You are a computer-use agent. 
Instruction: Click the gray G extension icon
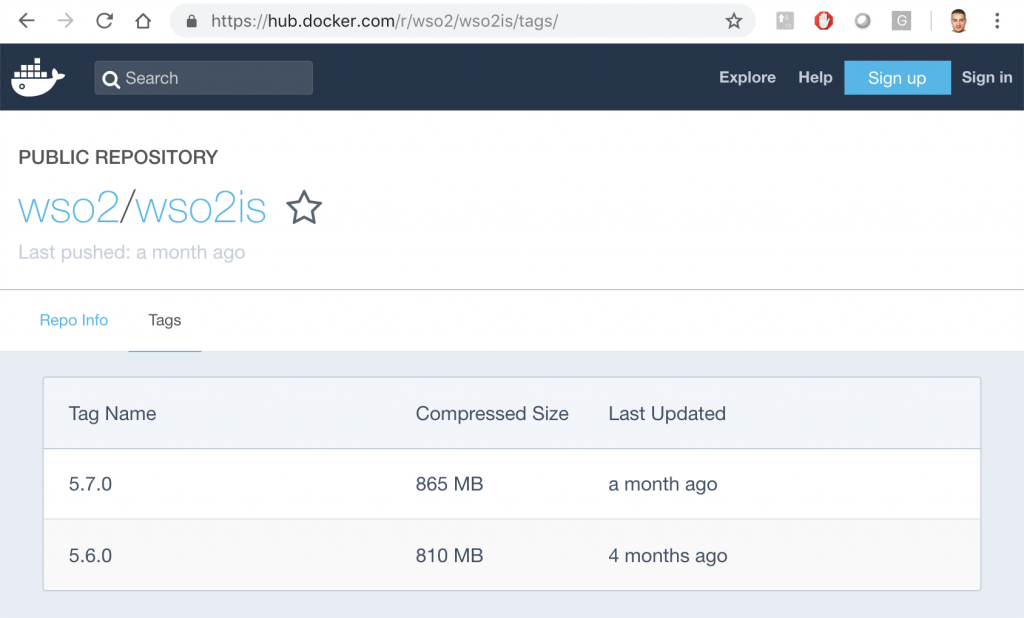click(x=901, y=21)
